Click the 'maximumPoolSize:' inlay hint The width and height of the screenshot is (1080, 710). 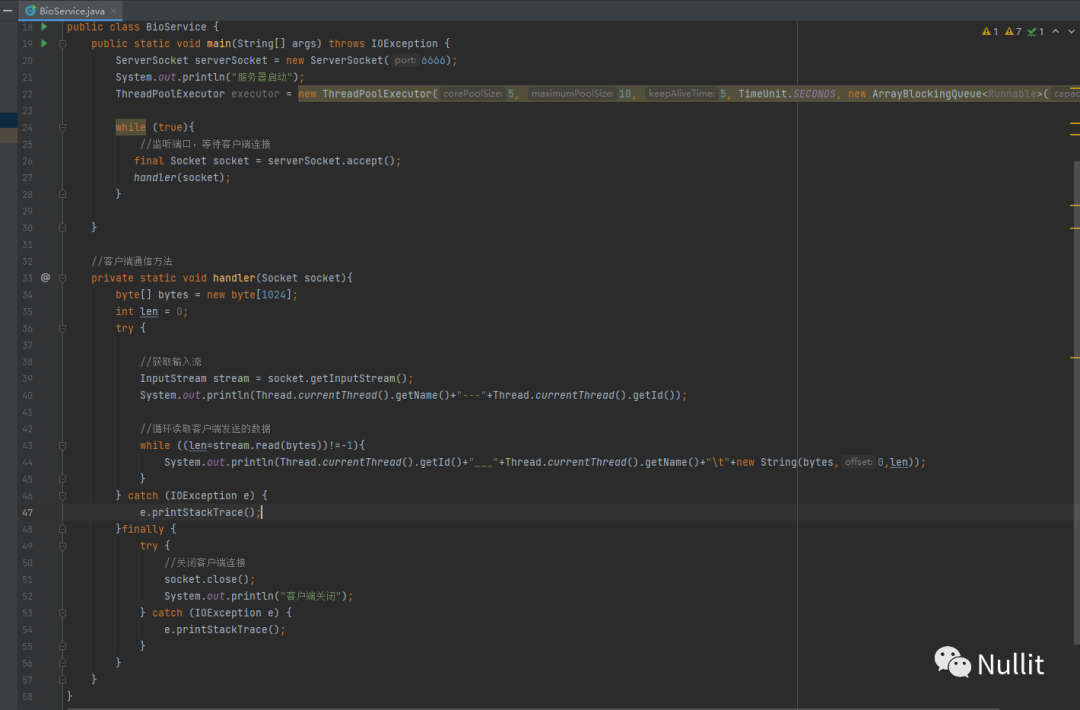(x=572, y=94)
